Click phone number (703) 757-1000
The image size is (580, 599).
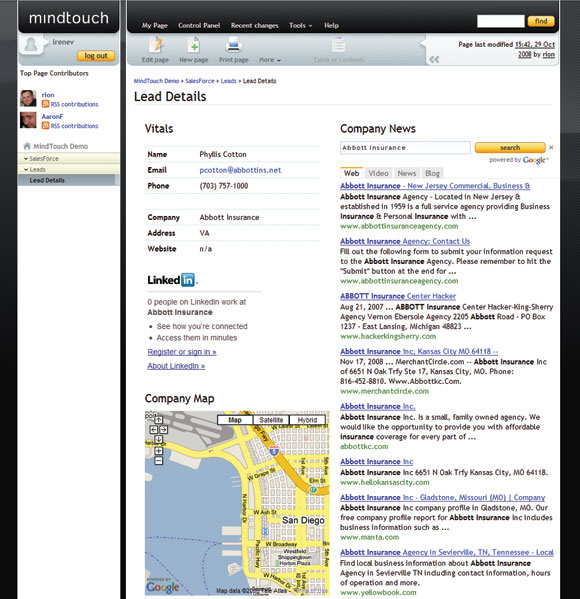224,186
